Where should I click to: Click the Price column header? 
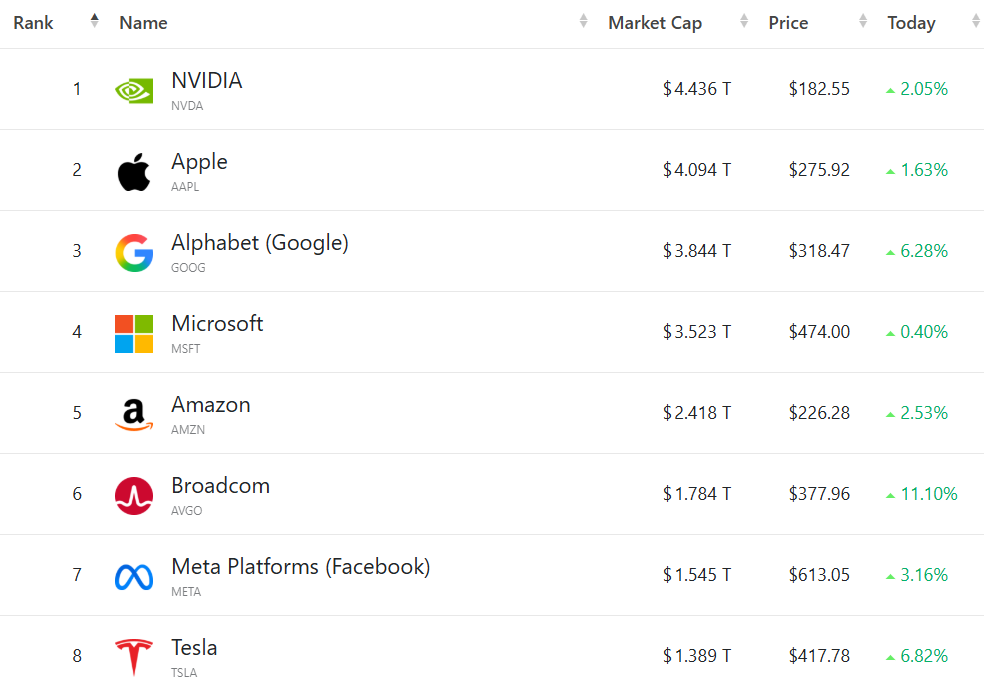pyautogui.click(x=788, y=23)
